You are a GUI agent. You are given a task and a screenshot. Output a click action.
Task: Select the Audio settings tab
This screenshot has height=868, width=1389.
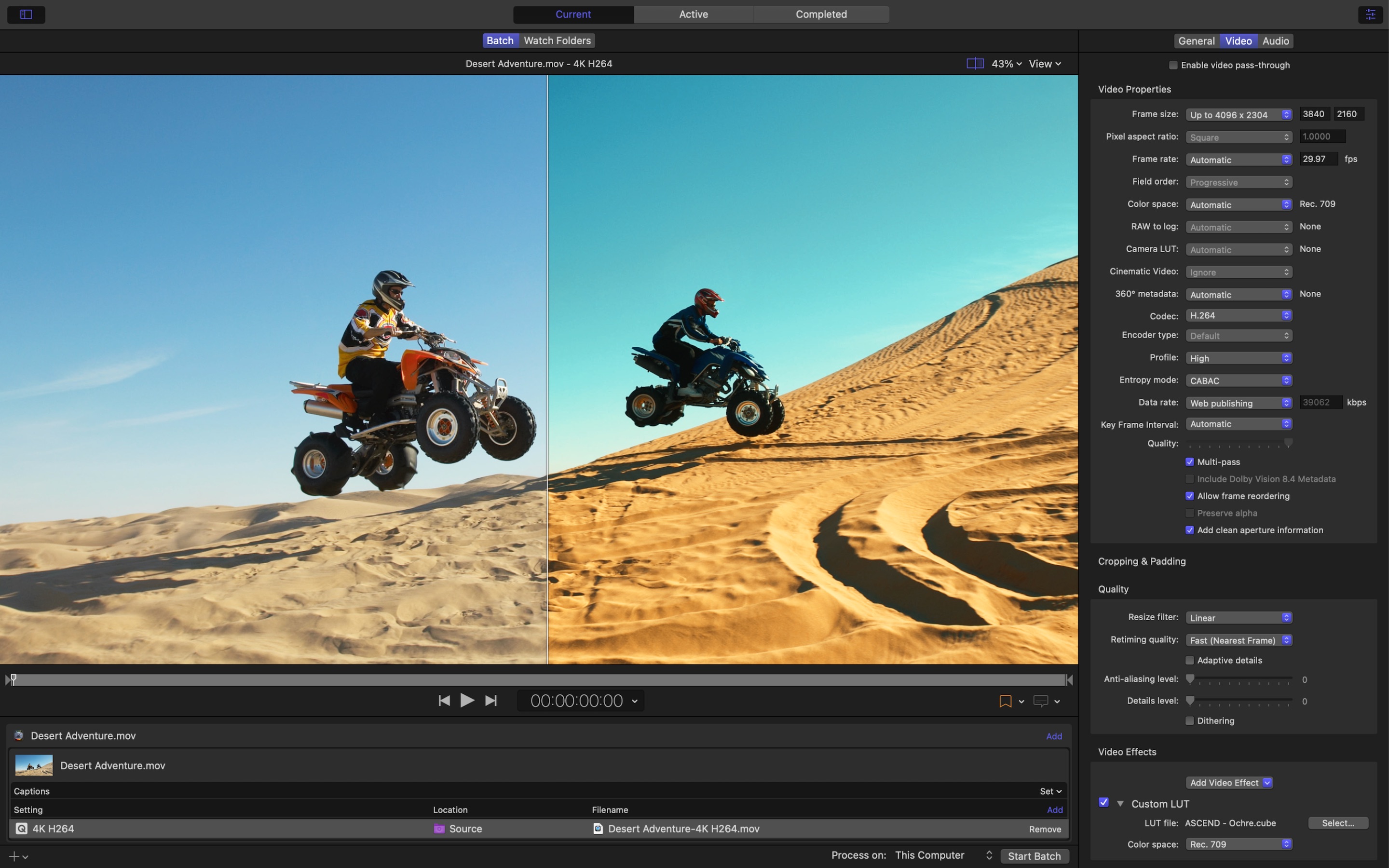[1275, 41]
